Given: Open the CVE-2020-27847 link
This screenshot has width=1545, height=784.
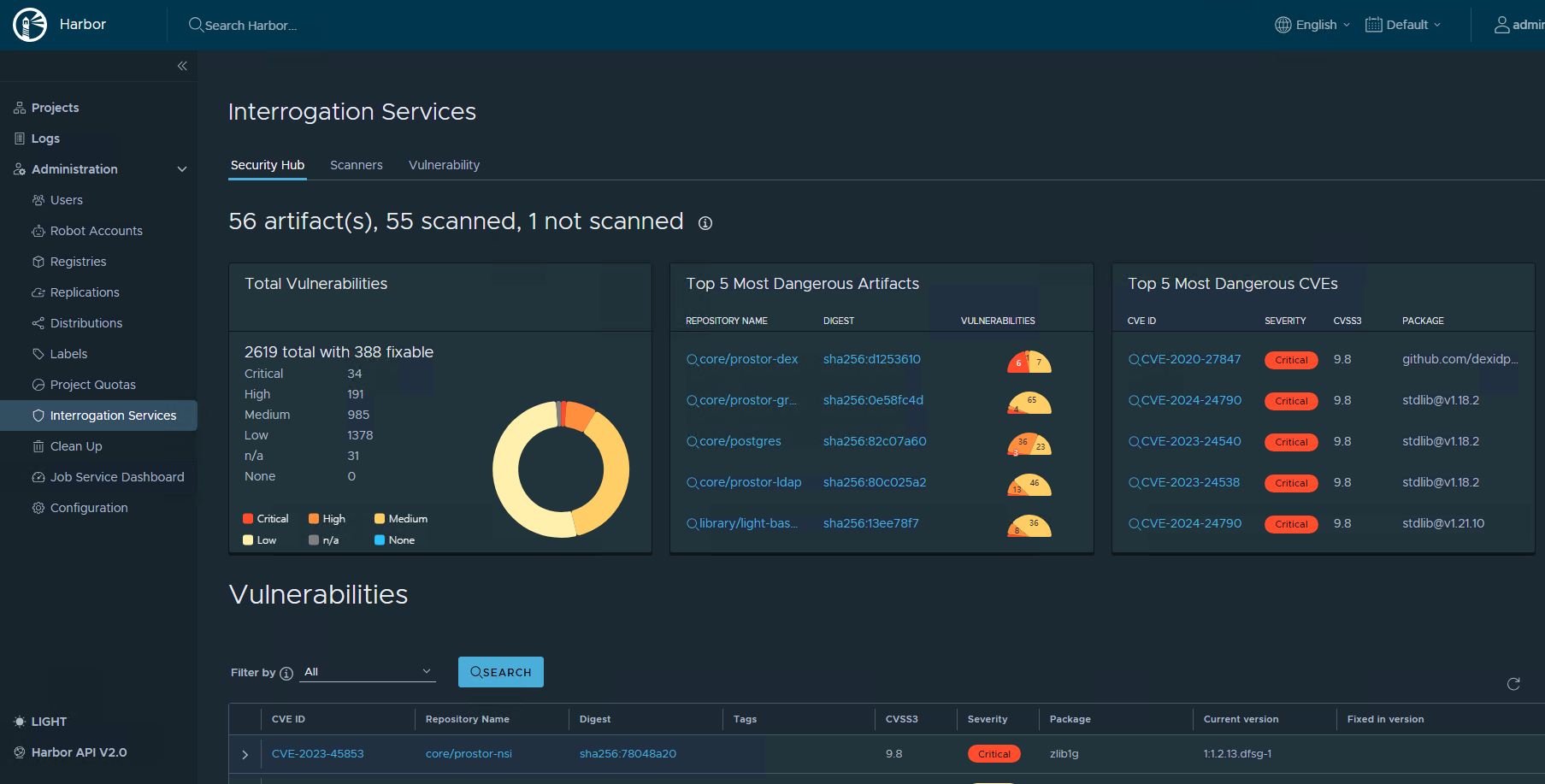Looking at the screenshot, I should click(1190, 359).
